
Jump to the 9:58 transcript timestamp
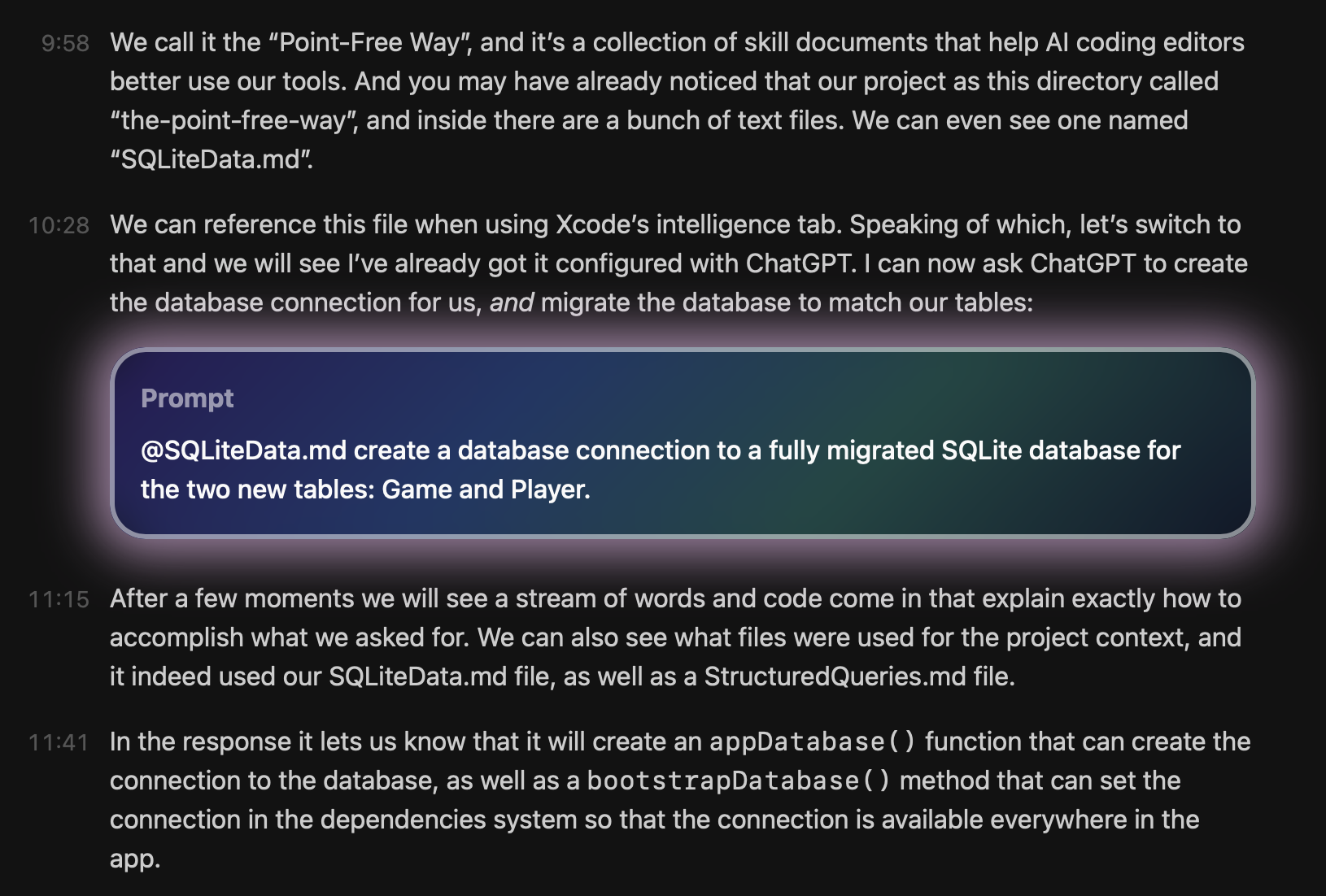[65, 43]
